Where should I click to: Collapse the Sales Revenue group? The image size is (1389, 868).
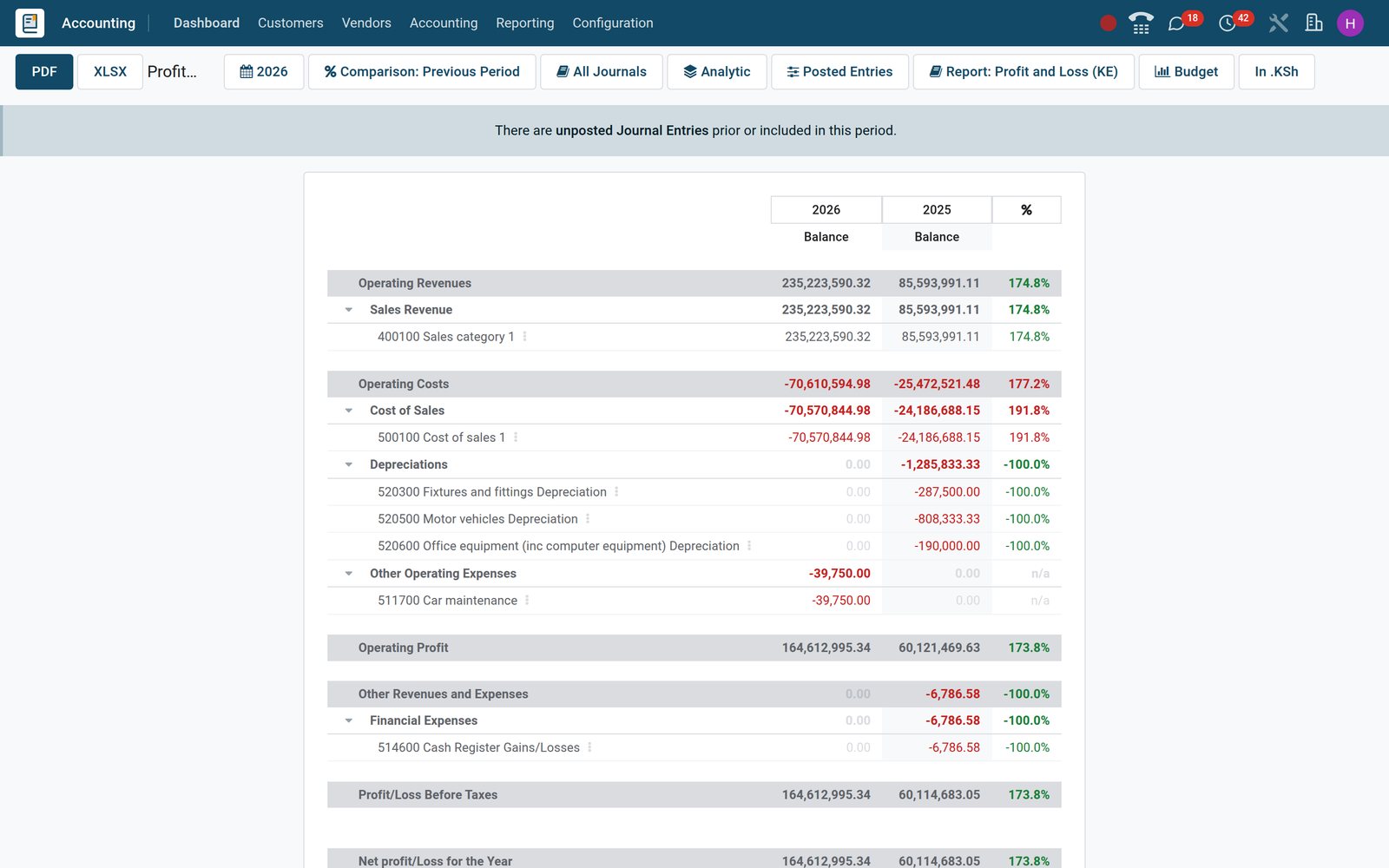point(349,310)
